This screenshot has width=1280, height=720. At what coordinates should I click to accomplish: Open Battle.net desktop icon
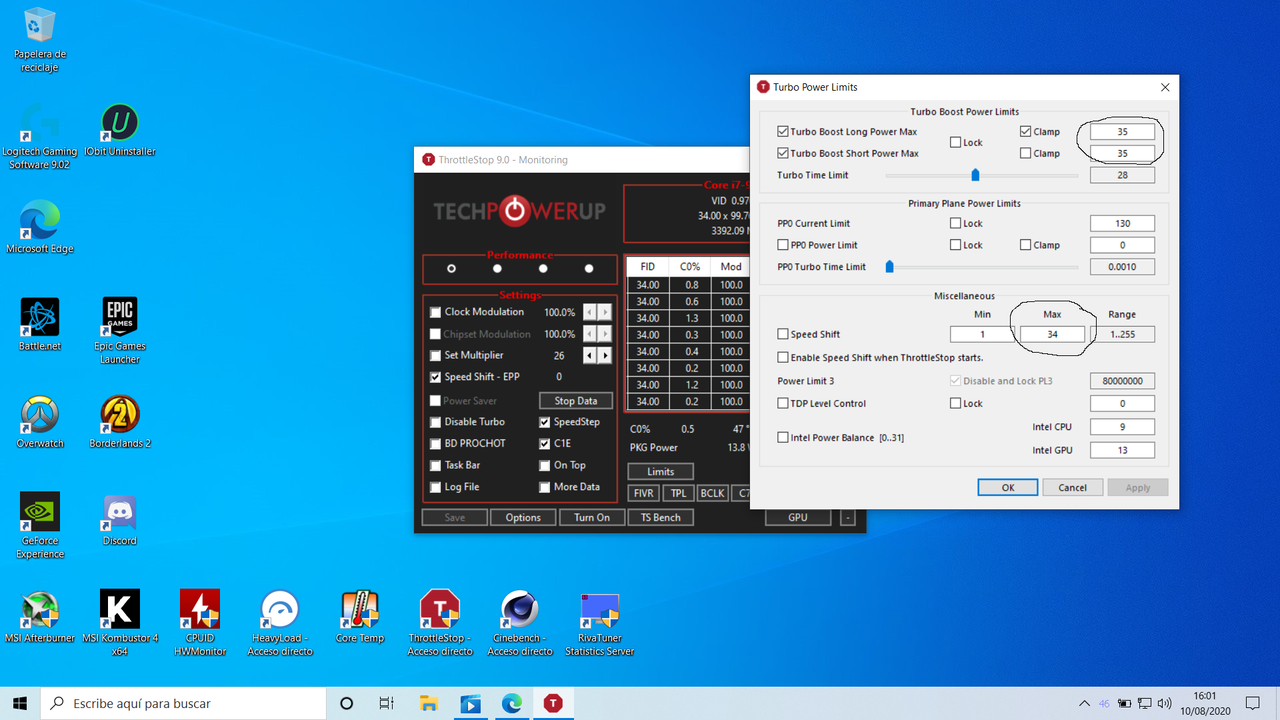[40, 325]
